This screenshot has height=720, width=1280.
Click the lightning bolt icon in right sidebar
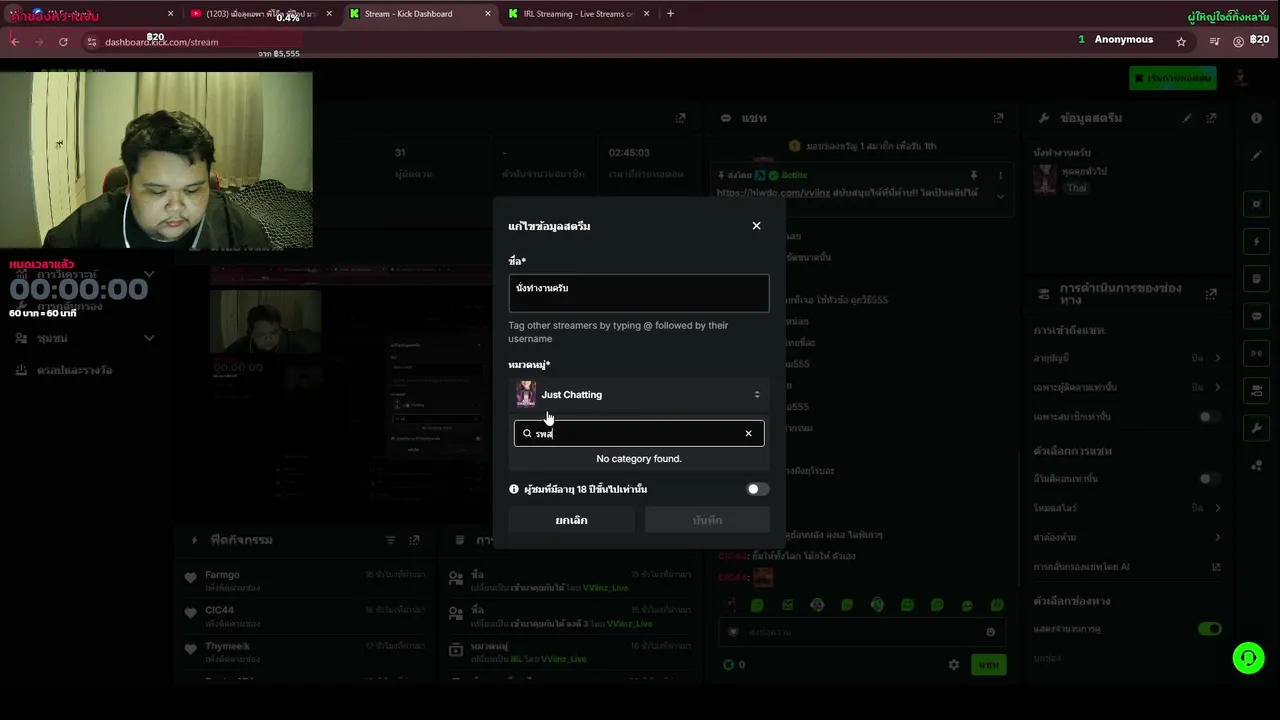(x=1257, y=242)
